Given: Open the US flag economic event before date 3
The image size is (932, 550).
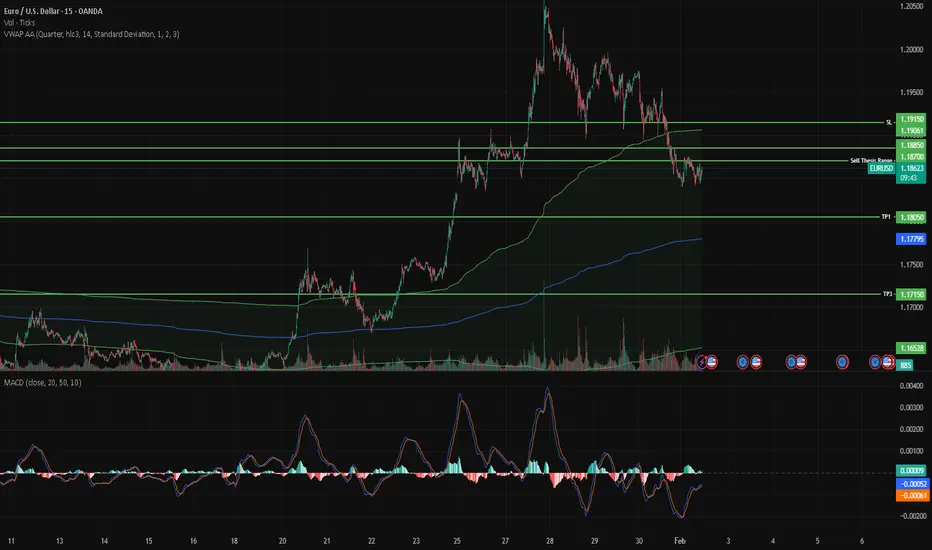Looking at the screenshot, I should tap(711, 362).
